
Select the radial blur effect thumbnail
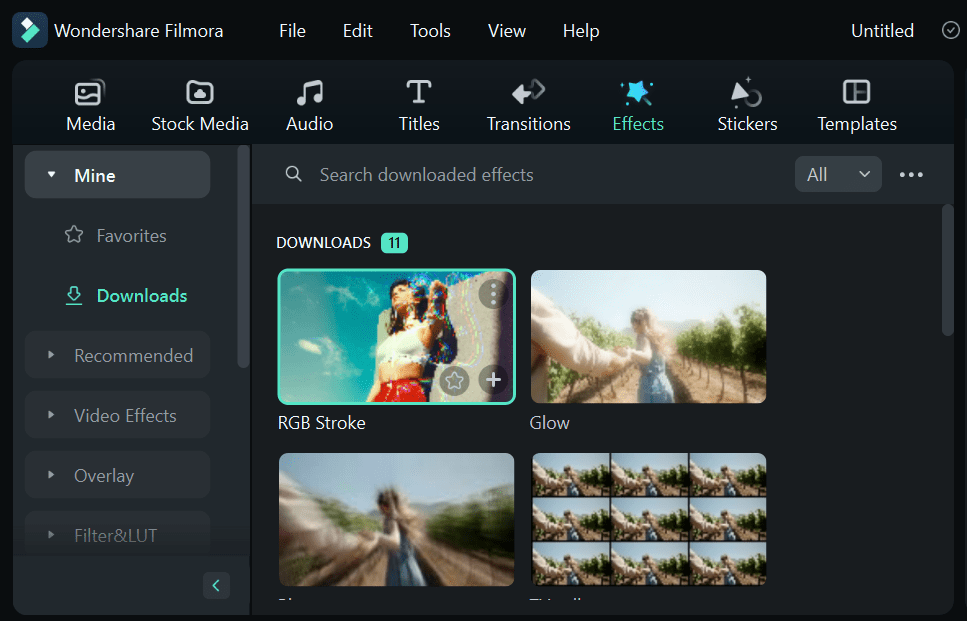pyautogui.click(x=397, y=519)
